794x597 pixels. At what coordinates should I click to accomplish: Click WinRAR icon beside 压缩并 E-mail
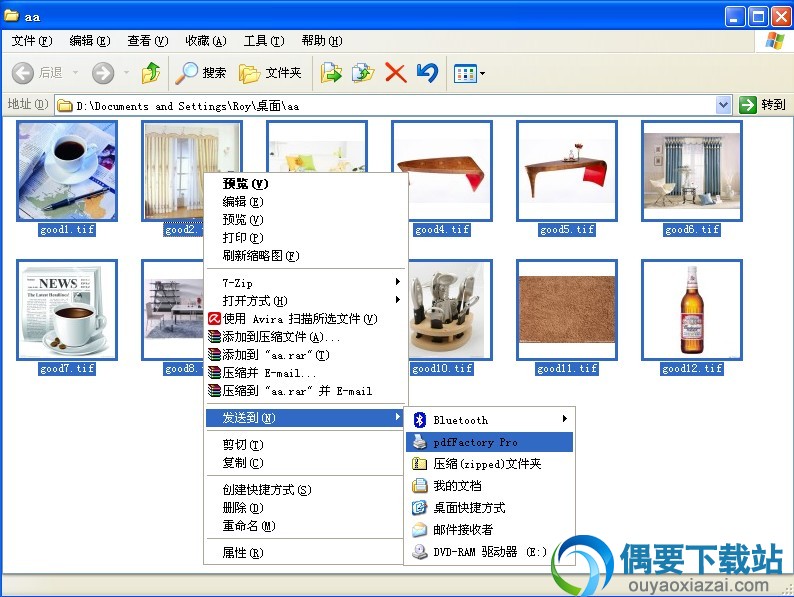[x=214, y=373]
